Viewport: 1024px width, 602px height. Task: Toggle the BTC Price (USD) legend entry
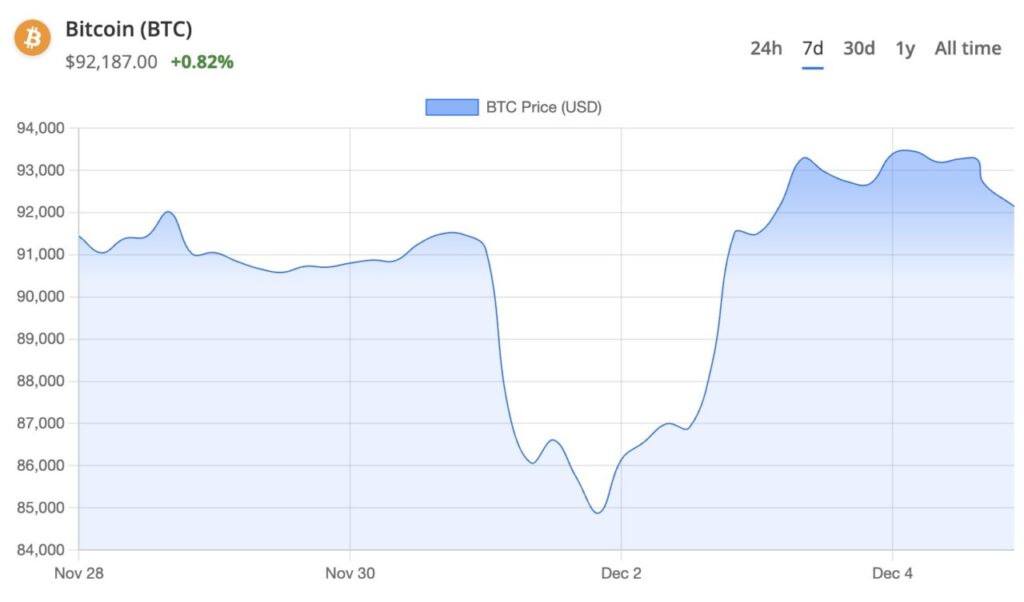point(543,106)
